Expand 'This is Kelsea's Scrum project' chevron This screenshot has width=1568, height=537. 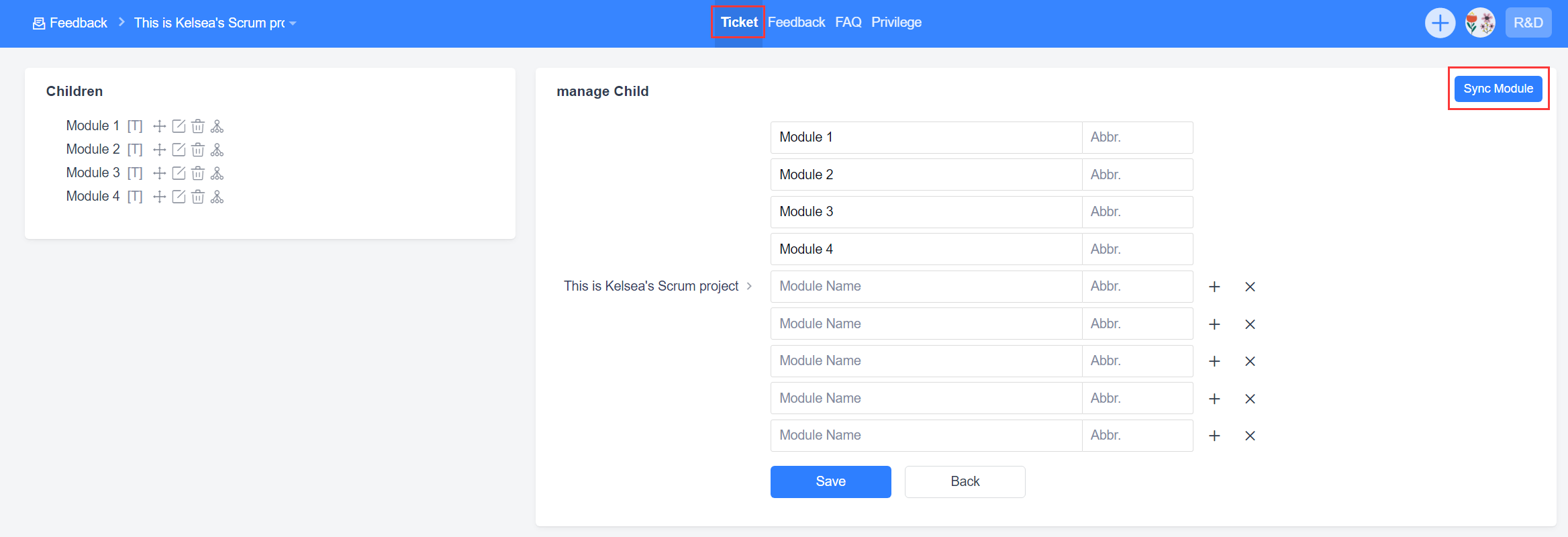[749, 286]
